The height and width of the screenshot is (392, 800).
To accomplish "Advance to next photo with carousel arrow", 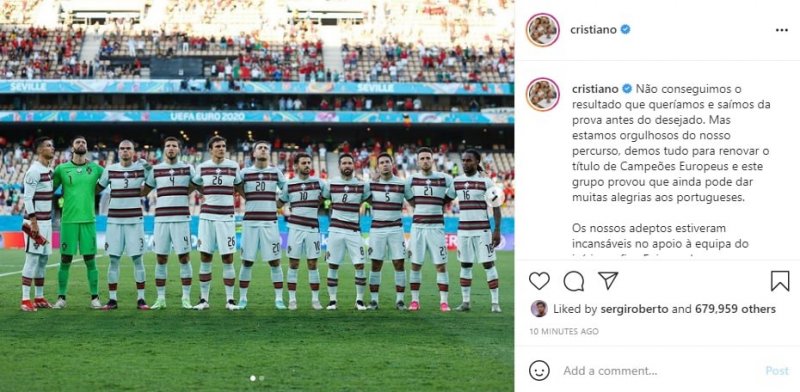I will pos(494,197).
